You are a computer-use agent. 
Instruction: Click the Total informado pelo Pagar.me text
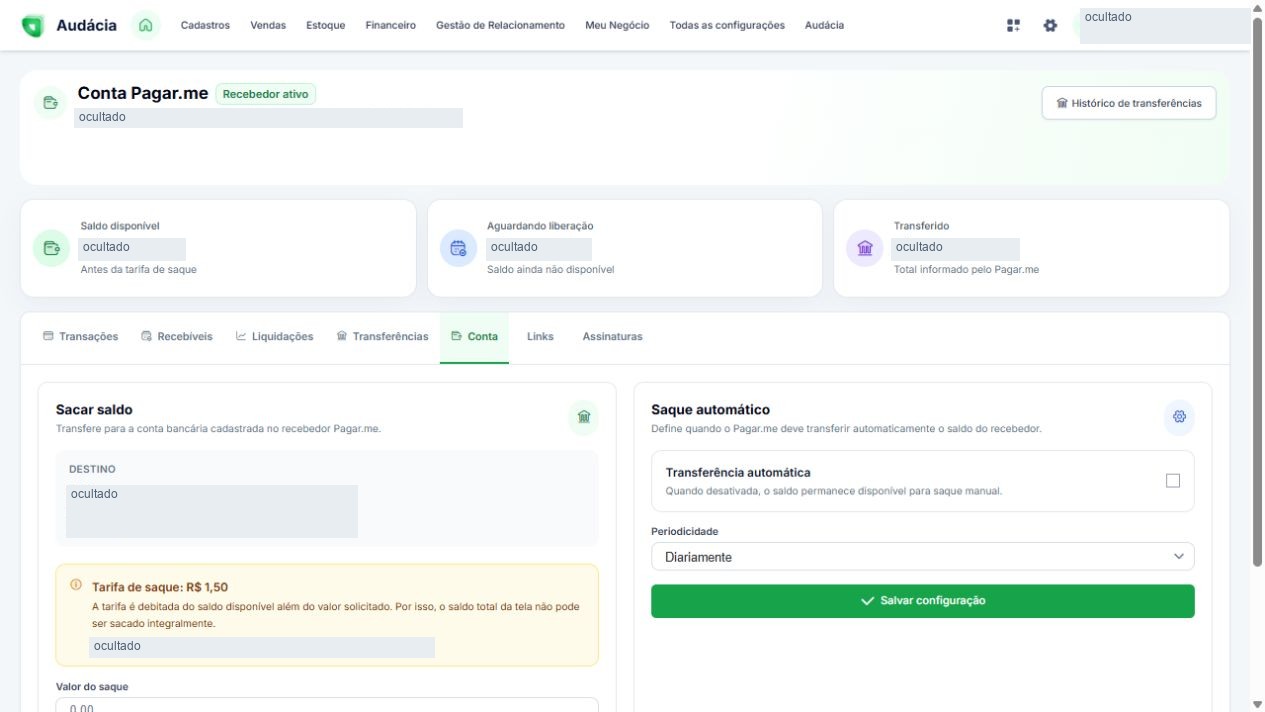(x=966, y=270)
